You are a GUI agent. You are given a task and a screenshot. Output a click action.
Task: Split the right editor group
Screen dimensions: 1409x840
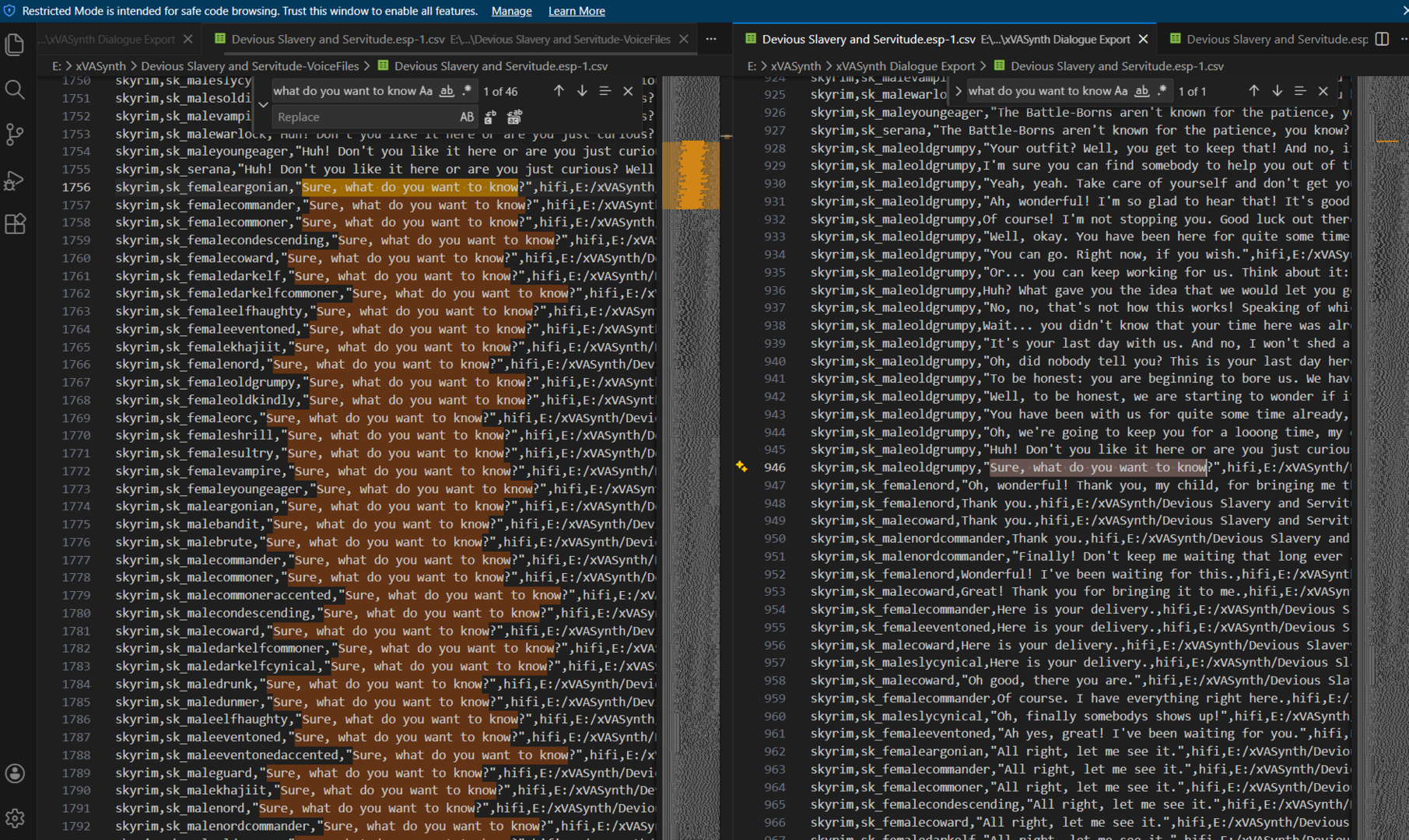click(1382, 39)
